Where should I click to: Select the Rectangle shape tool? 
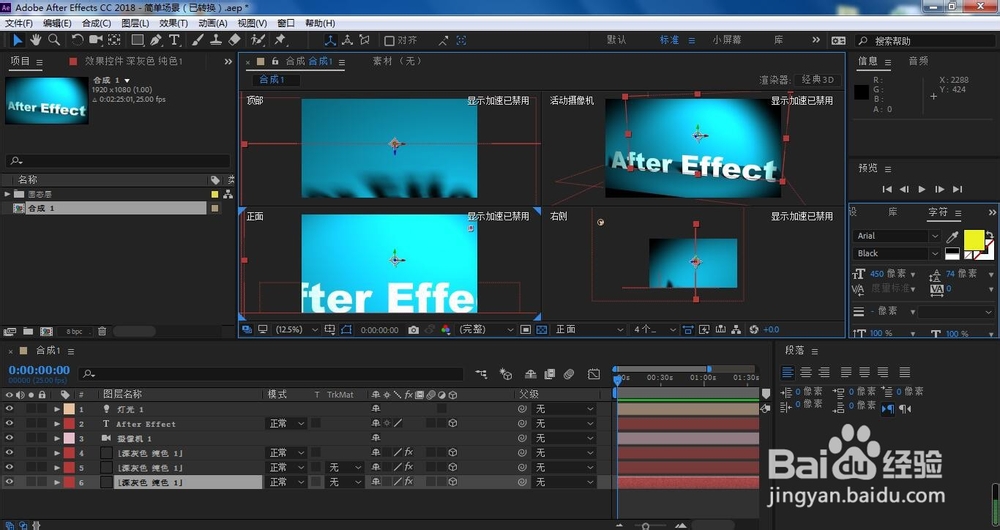pyautogui.click(x=137, y=40)
